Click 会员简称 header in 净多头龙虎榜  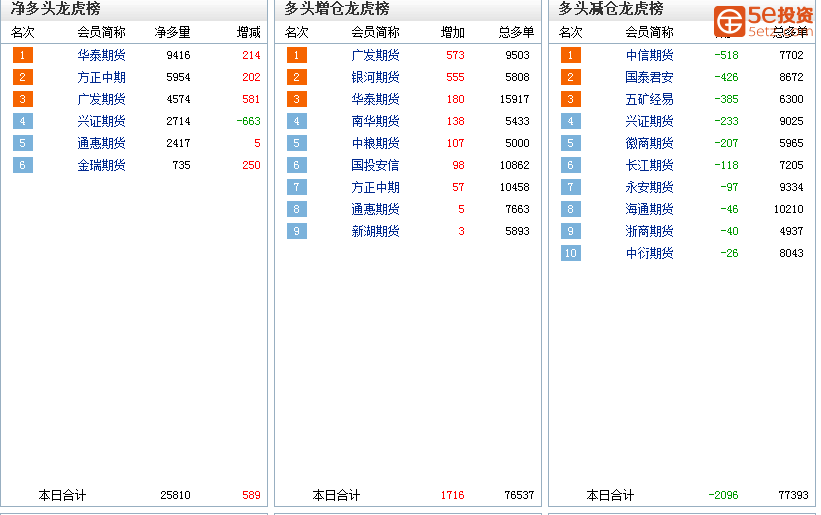click(101, 32)
